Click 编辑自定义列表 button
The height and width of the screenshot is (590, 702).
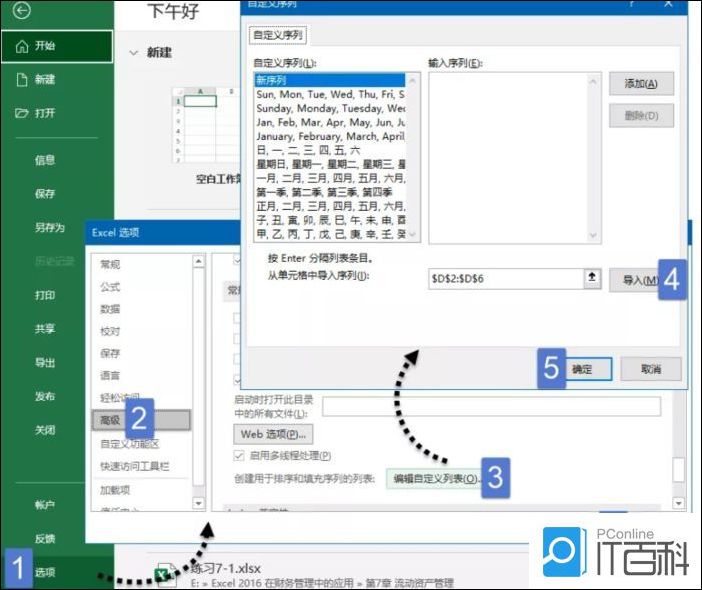pos(434,479)
